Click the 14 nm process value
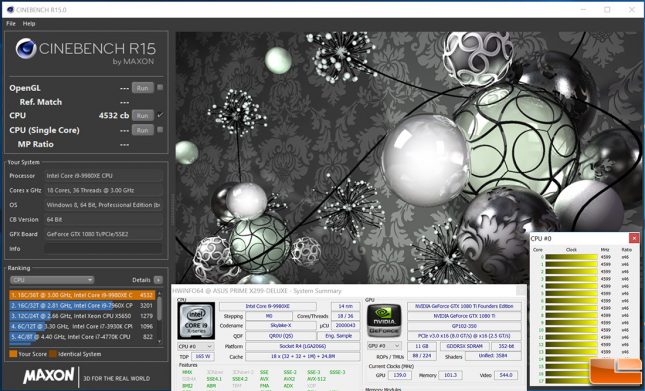 click(x=346, y=306)
